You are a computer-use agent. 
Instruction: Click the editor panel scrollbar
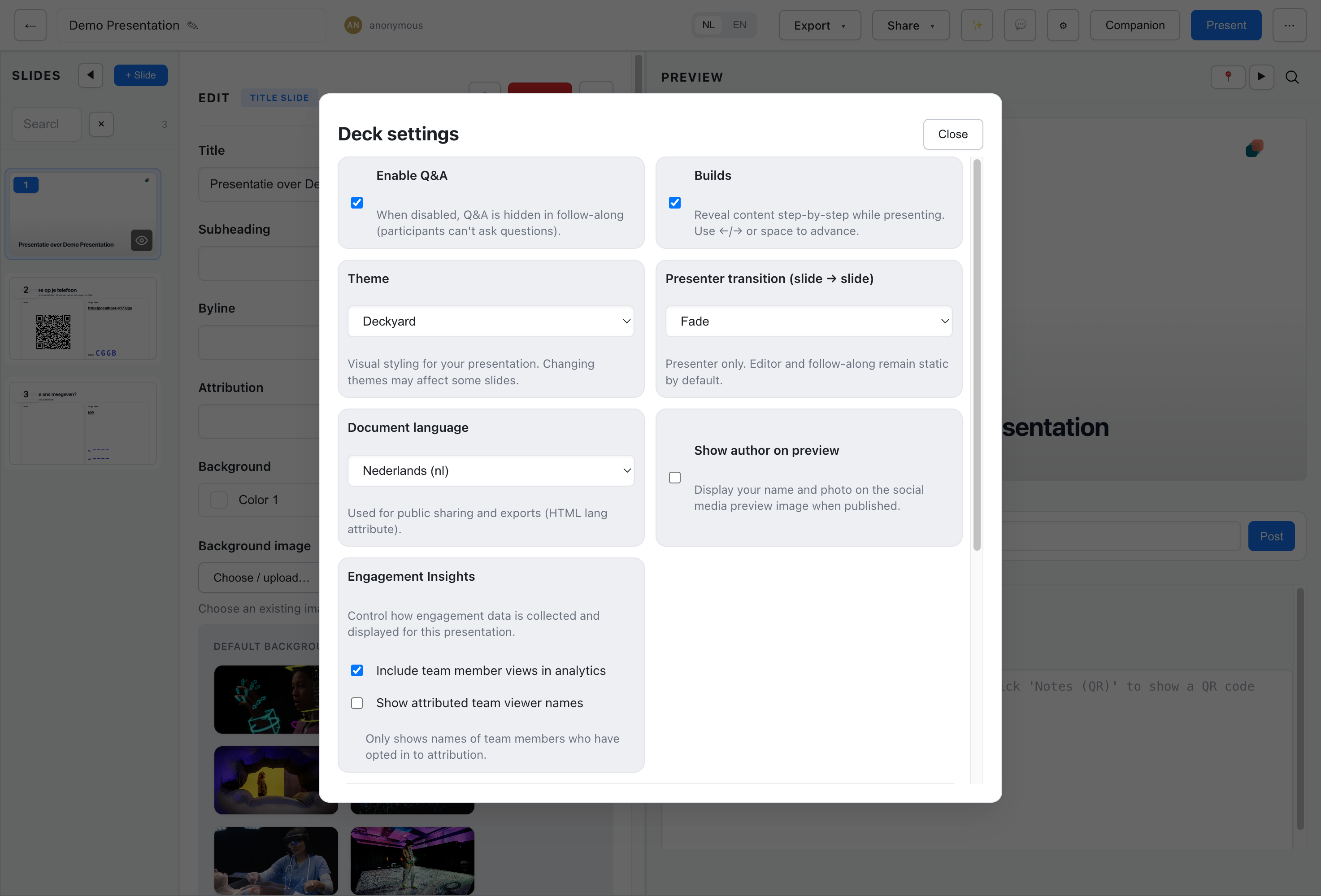click(639, 74)
